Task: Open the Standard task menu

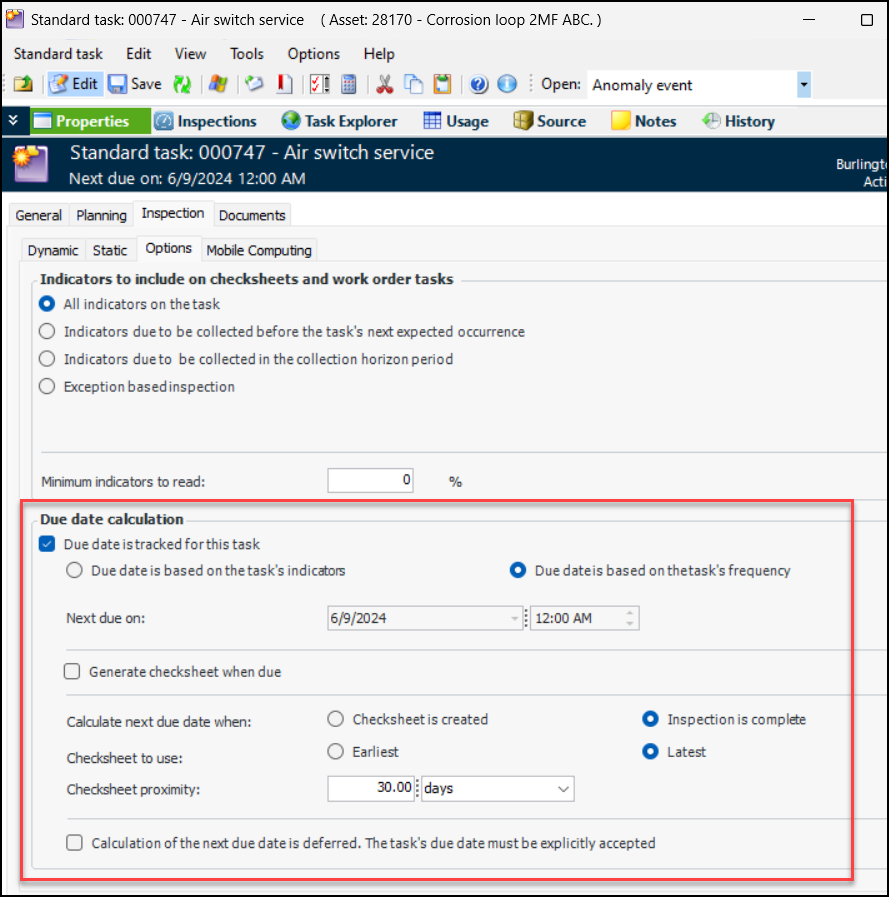Action: point(58,54)
